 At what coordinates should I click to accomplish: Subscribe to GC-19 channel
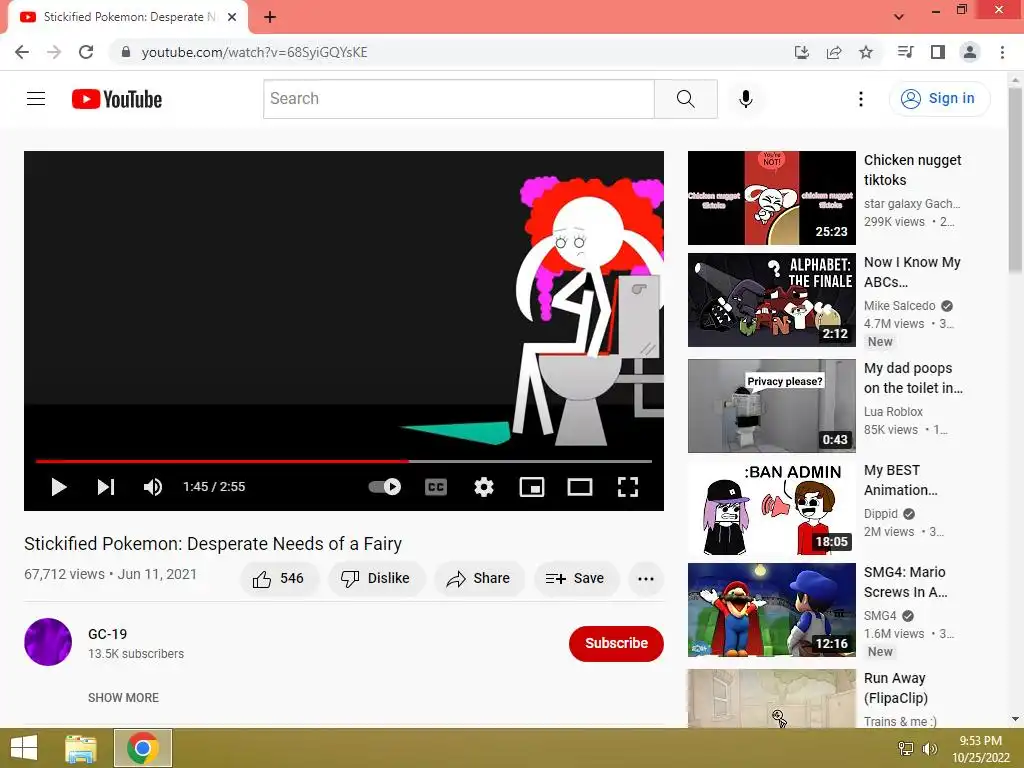pos(616,643)
